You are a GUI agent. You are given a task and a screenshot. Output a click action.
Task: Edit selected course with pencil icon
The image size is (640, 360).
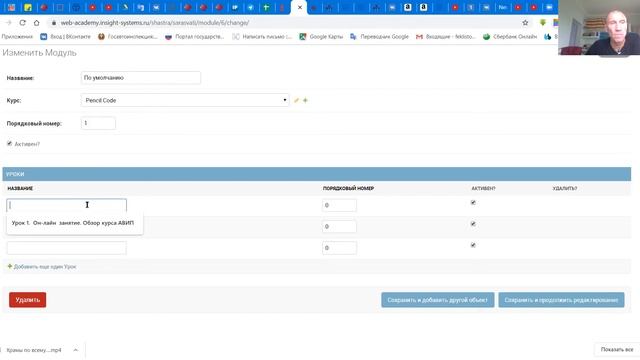click(x=296, y=100)
